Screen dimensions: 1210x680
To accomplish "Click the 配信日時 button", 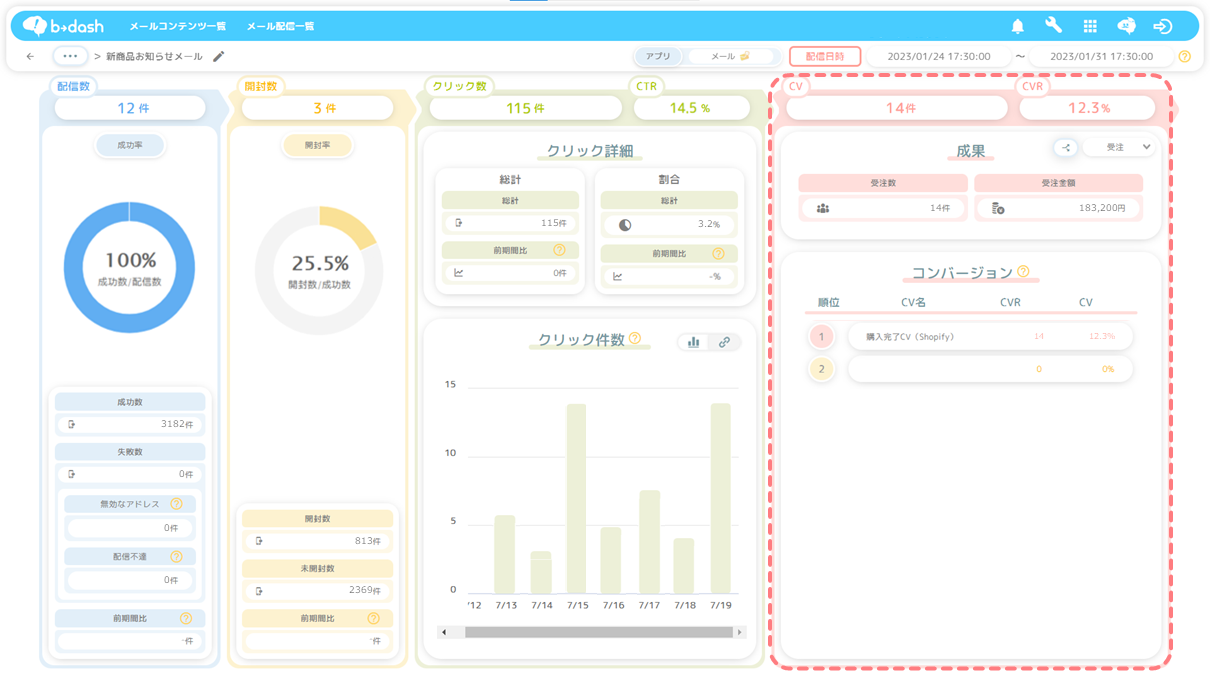I will [x=825, y=57].
